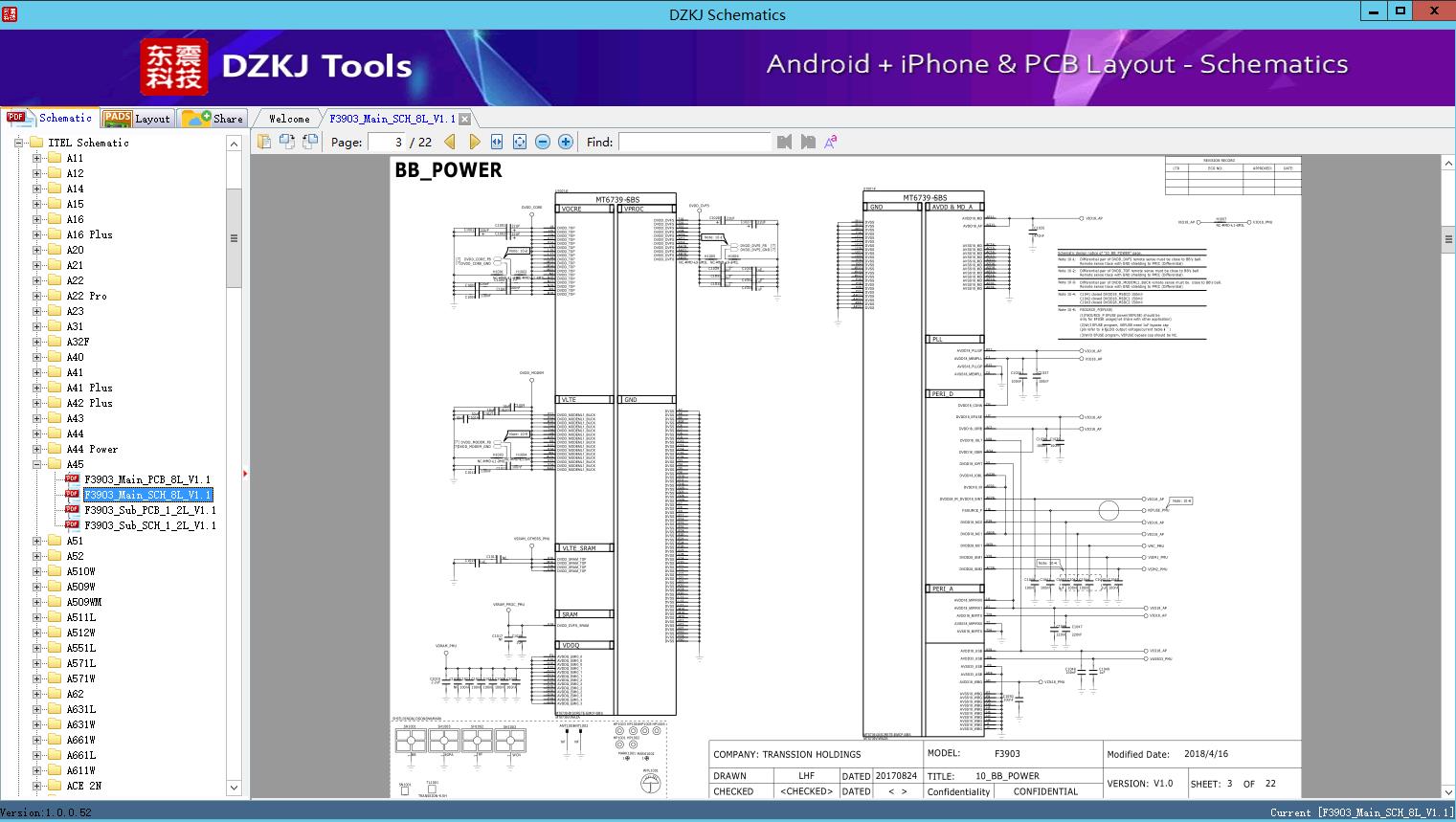
Task: Click the A22 Pro folder icon
Action: 55,296
